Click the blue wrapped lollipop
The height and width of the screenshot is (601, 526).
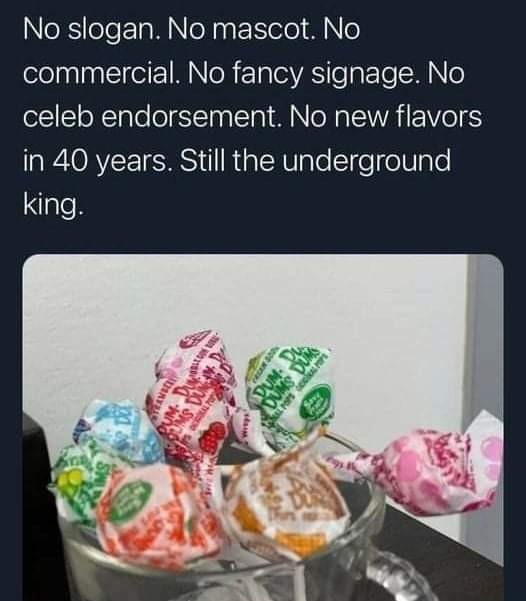120,431
